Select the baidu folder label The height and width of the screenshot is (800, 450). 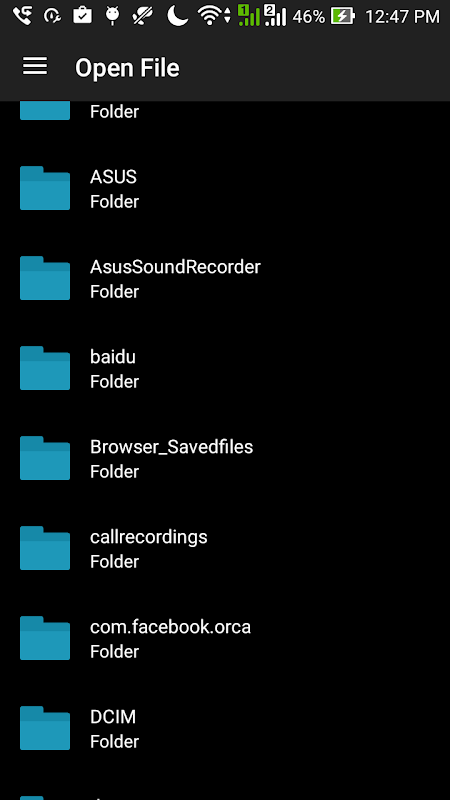[x=113, y=357]
